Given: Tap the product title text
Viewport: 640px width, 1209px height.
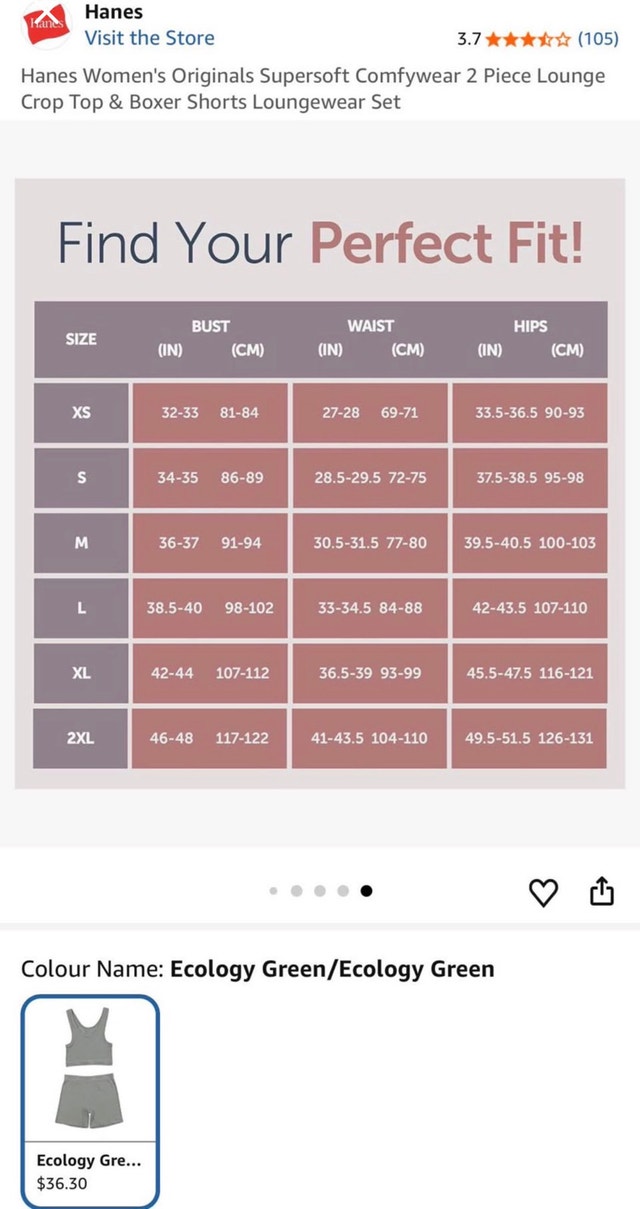Looking at the screenshot, I should tap(313, 89).
